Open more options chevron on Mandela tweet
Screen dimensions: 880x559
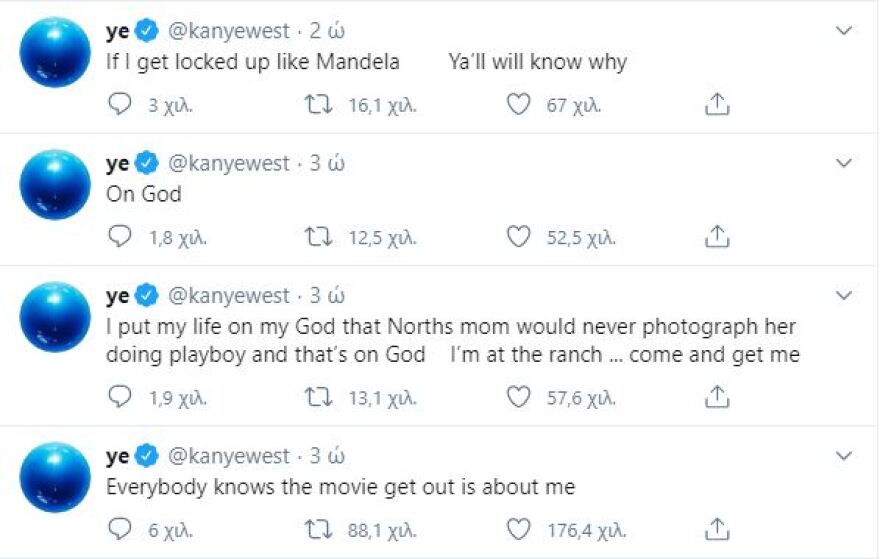point(844,32)
